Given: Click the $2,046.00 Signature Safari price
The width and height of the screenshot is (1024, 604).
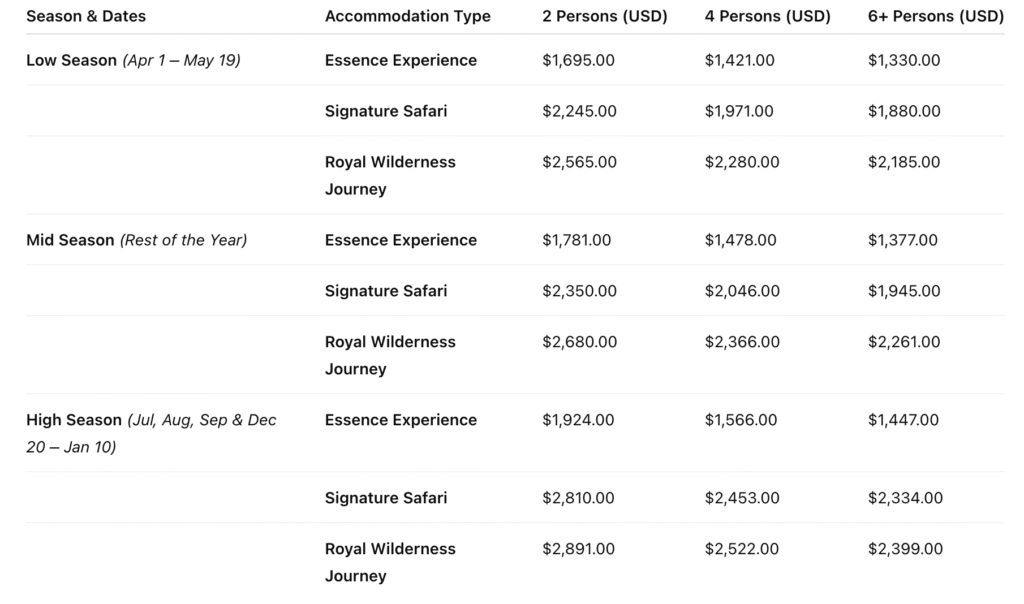Looking at the screenshot, I should pyautogui.click(x=742, y=291).
